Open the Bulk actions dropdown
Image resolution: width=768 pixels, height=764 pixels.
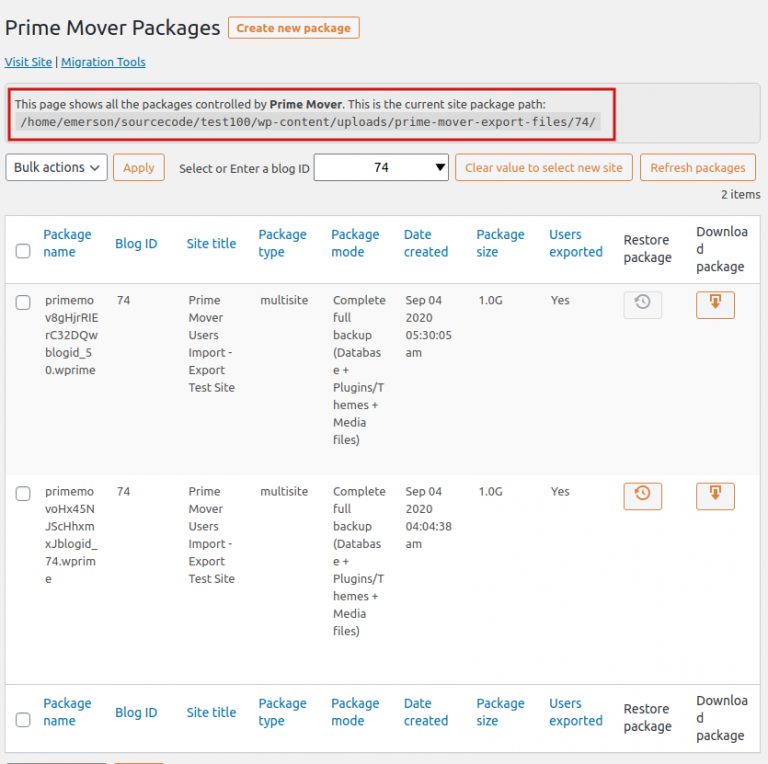point(56,167)
